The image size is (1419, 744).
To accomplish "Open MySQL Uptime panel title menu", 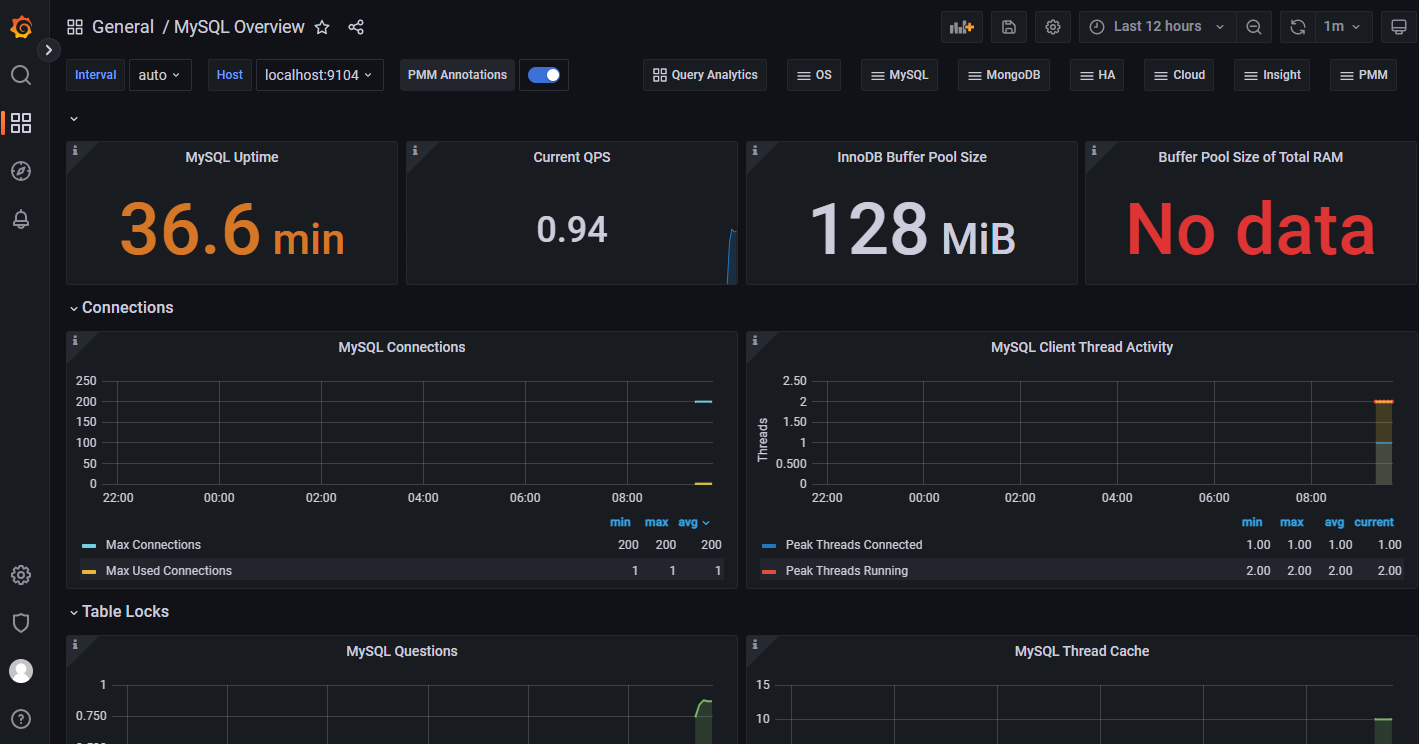I will click(232, 157).
